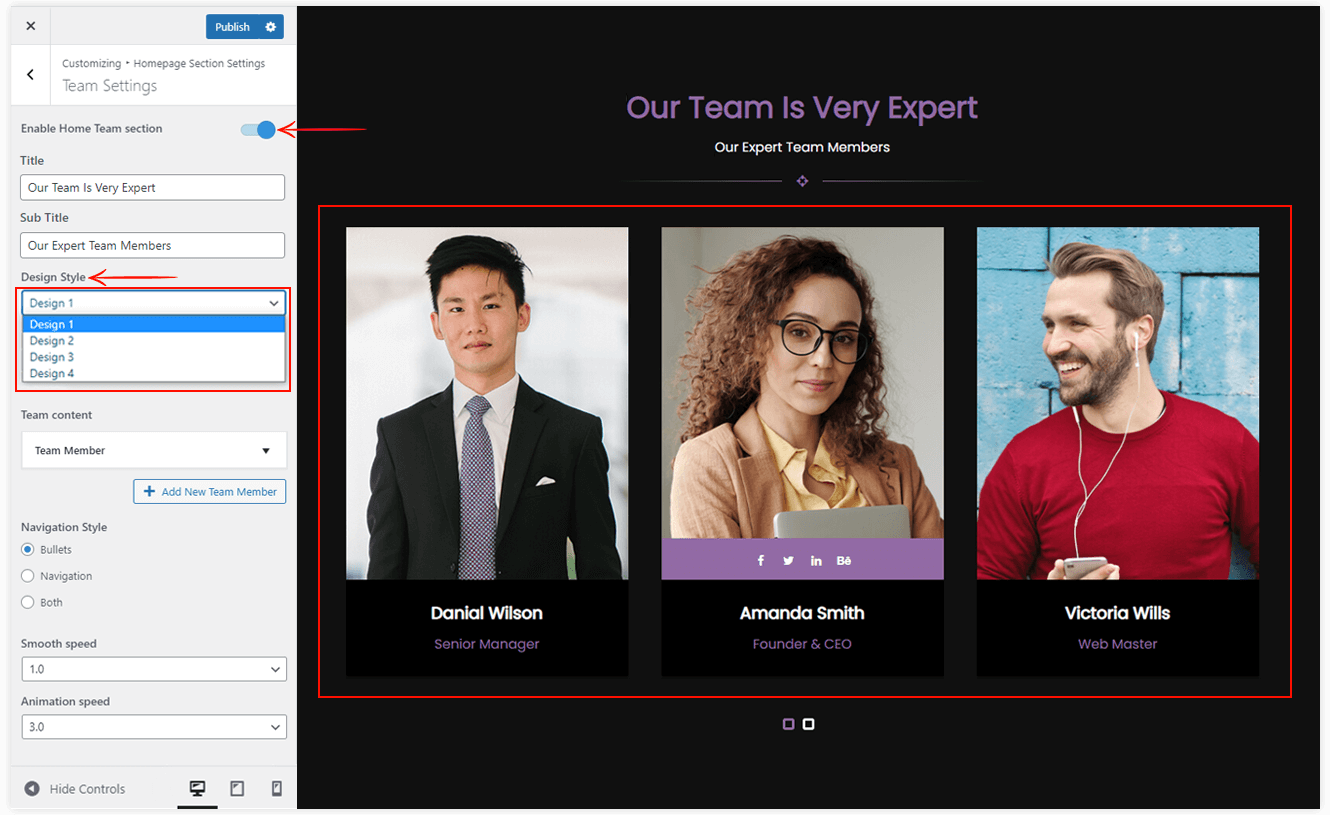Click LinkedIn icon on Amanda Smith card
The height and width of the screenshot is (815, 1330).
click(816, 560)
